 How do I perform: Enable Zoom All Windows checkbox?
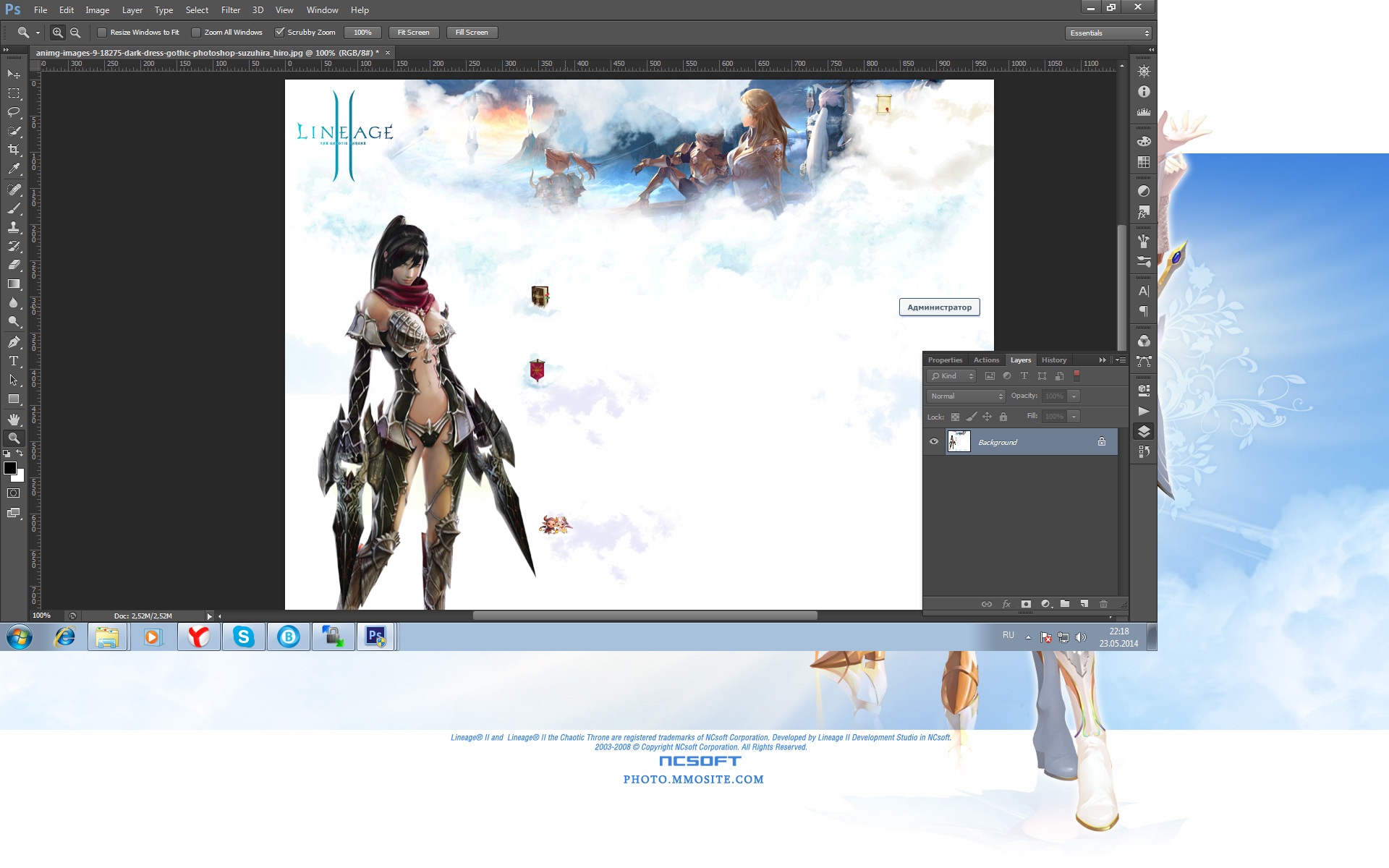[x=196, y=33]
